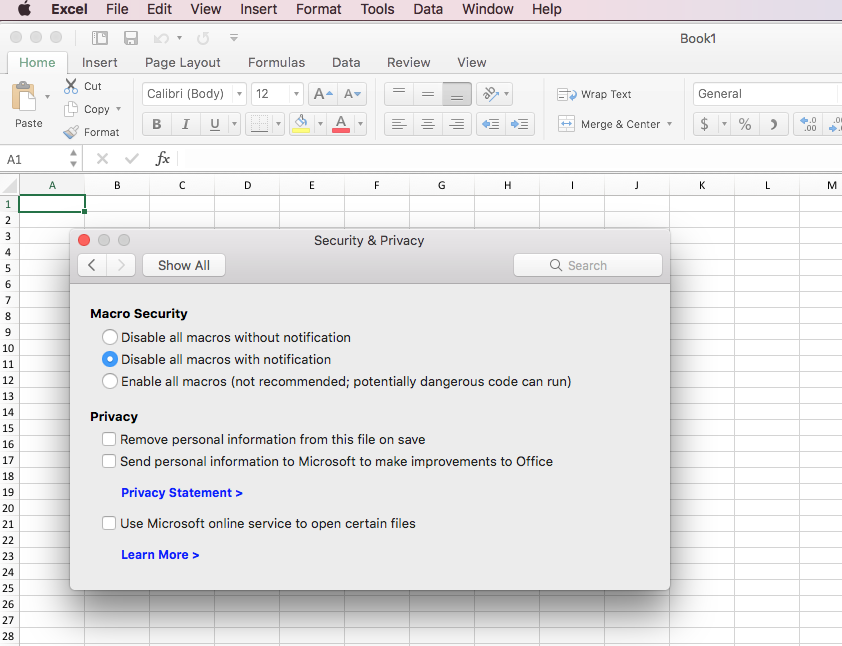Image resolution: width=842 pixels, height=646 pixels.
Task: Click Merge & Center button
Action: click(609, 124)
